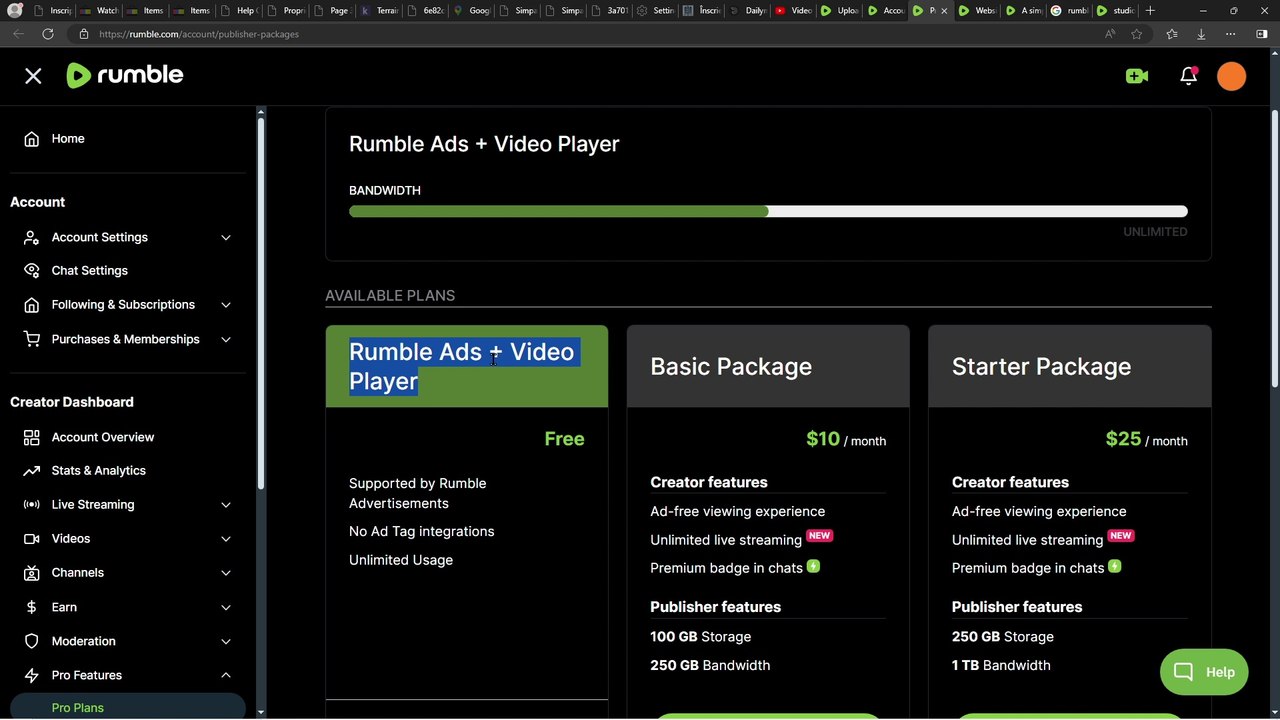Screen dimensions: 1280x720
Task: Click the bandwidth usage progress bar
Action: click(x=767, y=211)
